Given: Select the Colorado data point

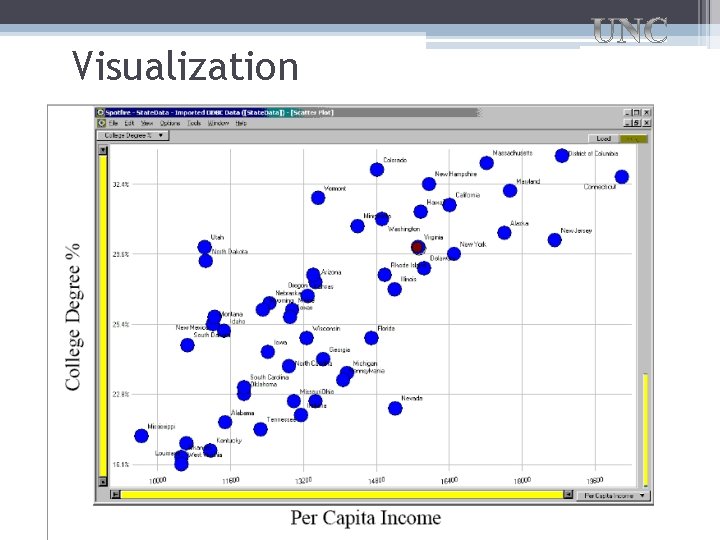Looking at the screenshot, I should (x=377, y=170).
